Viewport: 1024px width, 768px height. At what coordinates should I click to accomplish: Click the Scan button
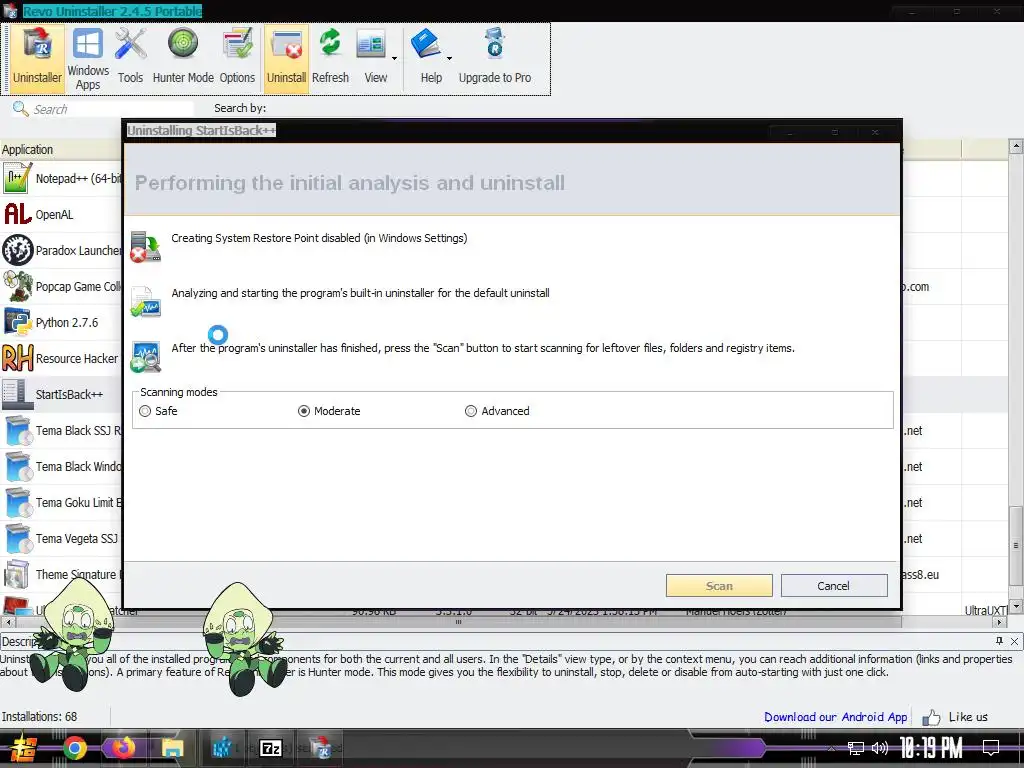tap(719, 586)
